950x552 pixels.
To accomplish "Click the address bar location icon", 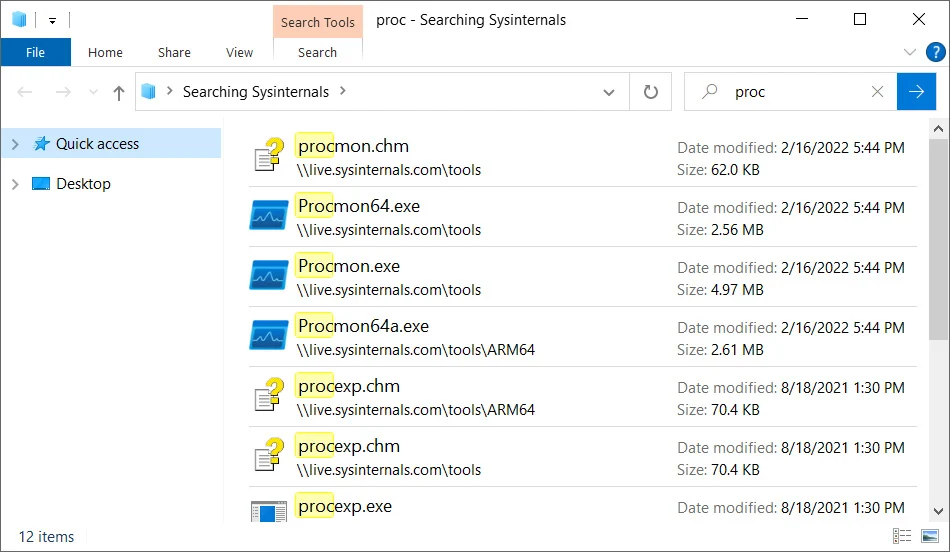I will 148,91.
